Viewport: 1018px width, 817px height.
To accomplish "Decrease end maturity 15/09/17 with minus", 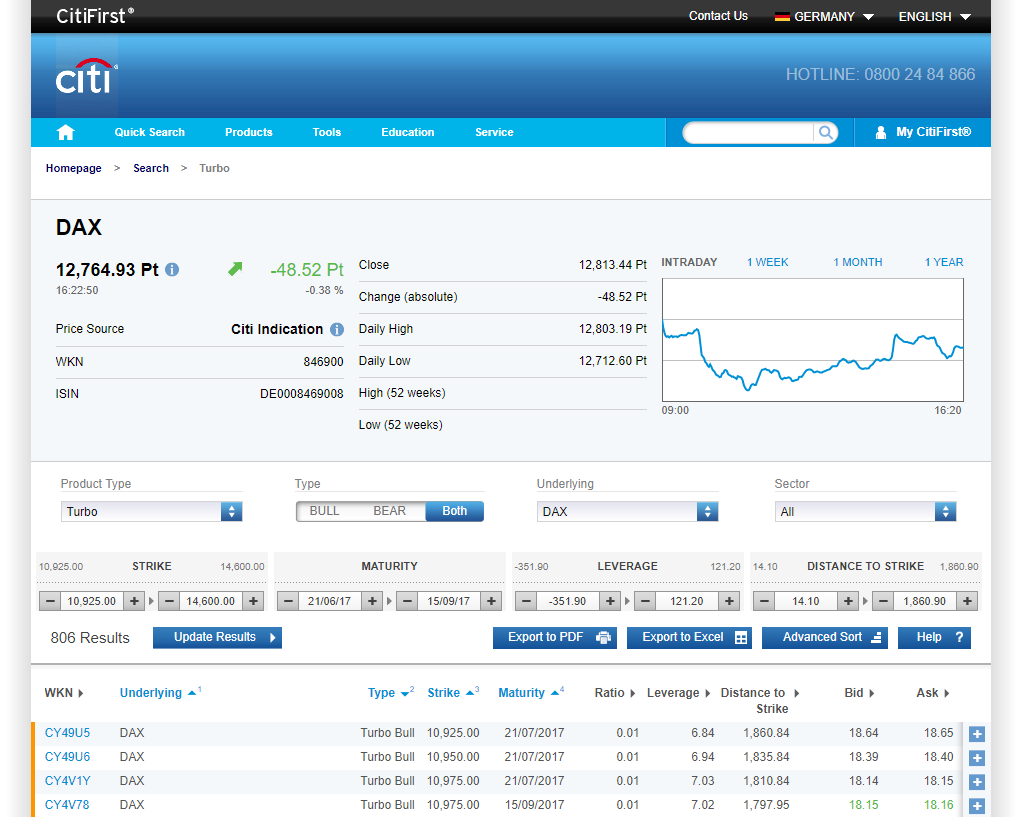I will coord(407,601).
